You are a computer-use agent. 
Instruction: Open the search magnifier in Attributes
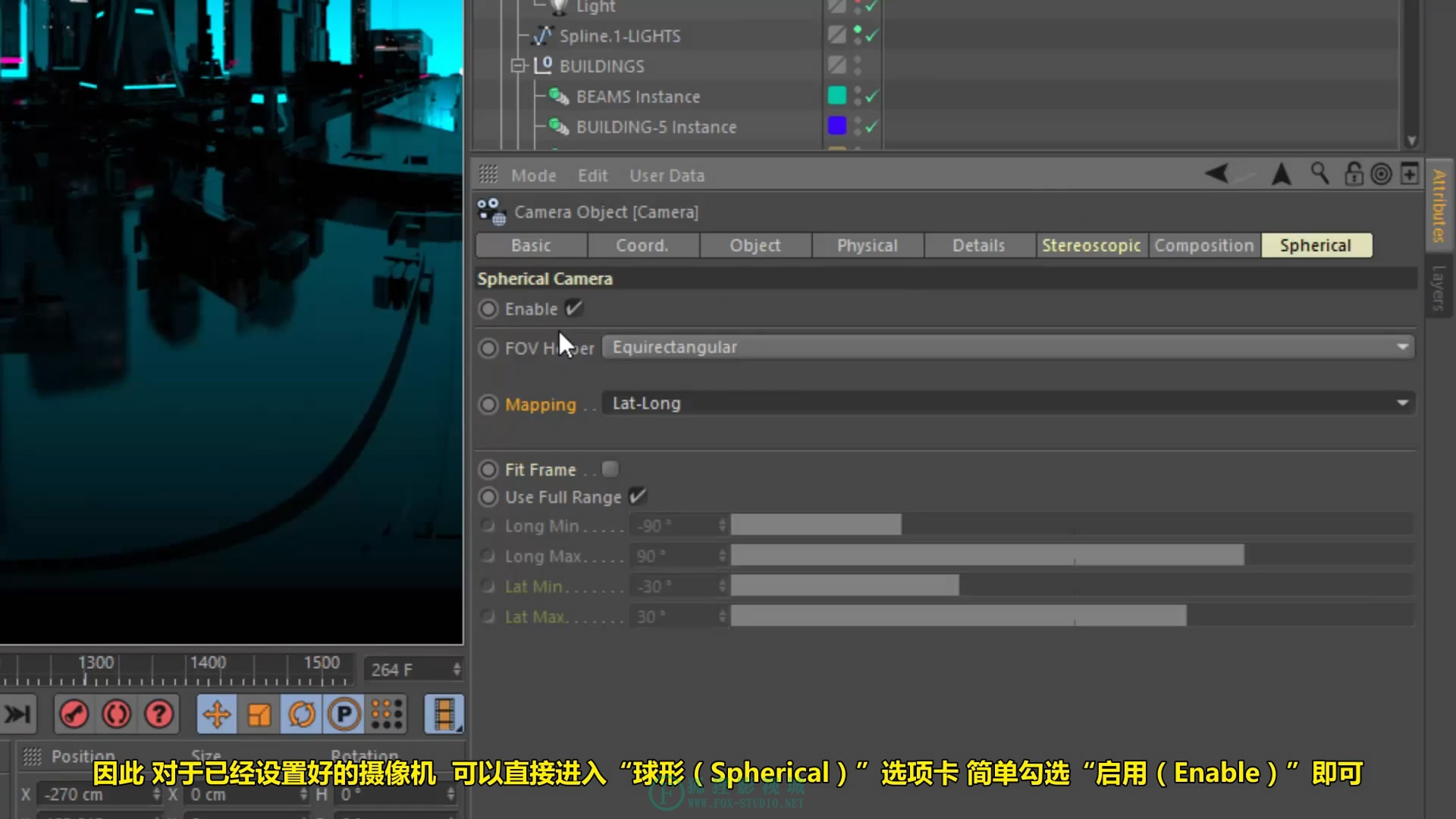[1319, 174]
